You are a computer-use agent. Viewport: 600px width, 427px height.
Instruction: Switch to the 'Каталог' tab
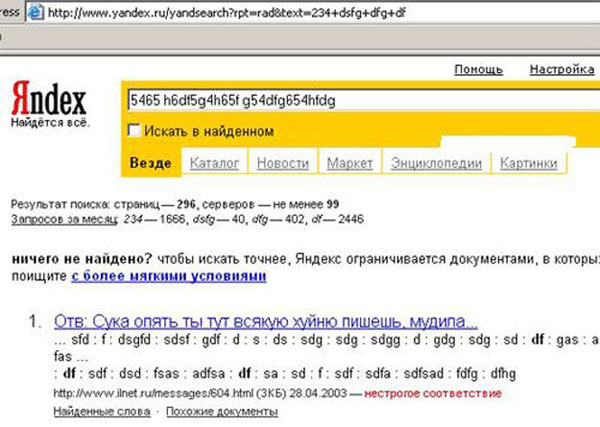[x=213, y=163]
